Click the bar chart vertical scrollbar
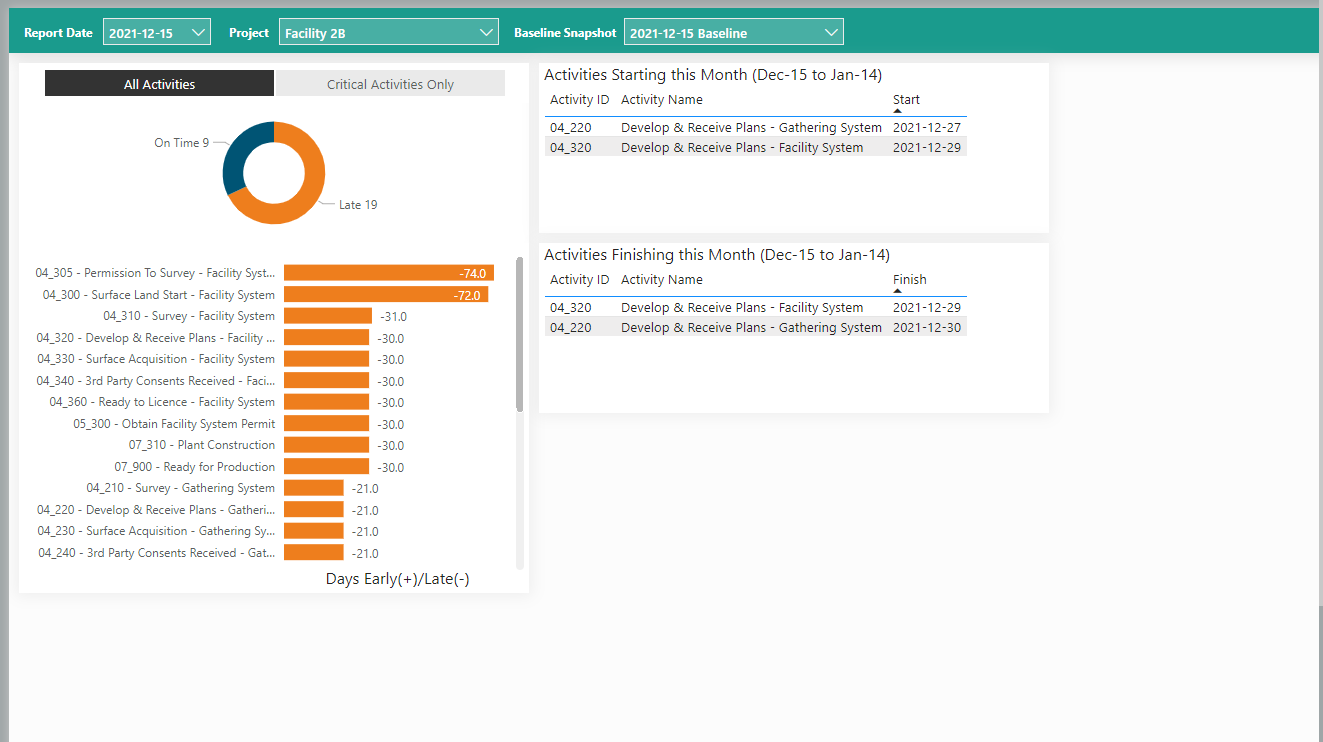Viewport: 1323px width, 742px height. (x=519, y=335)
